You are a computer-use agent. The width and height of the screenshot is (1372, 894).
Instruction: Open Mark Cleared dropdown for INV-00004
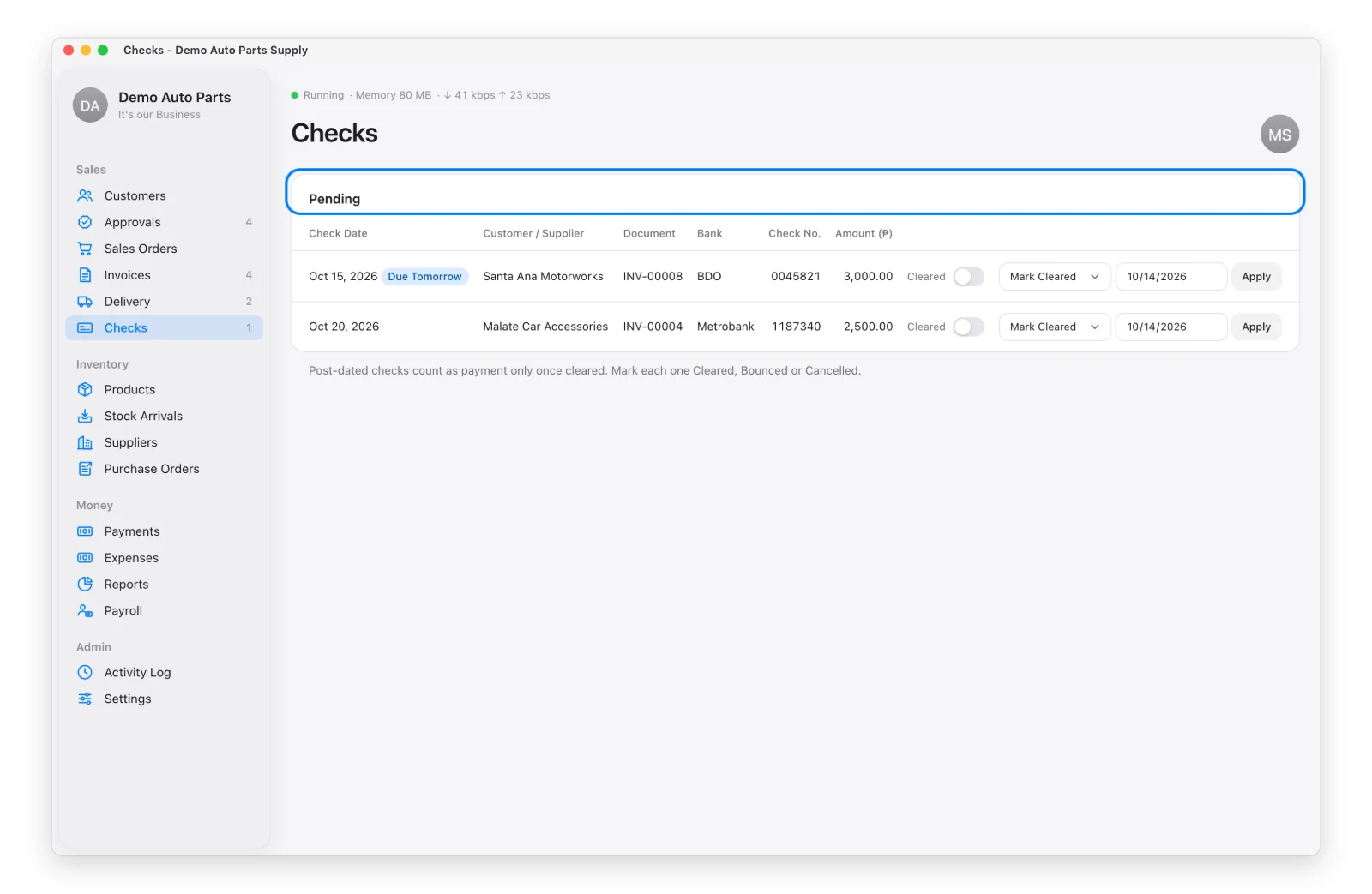1055,327
